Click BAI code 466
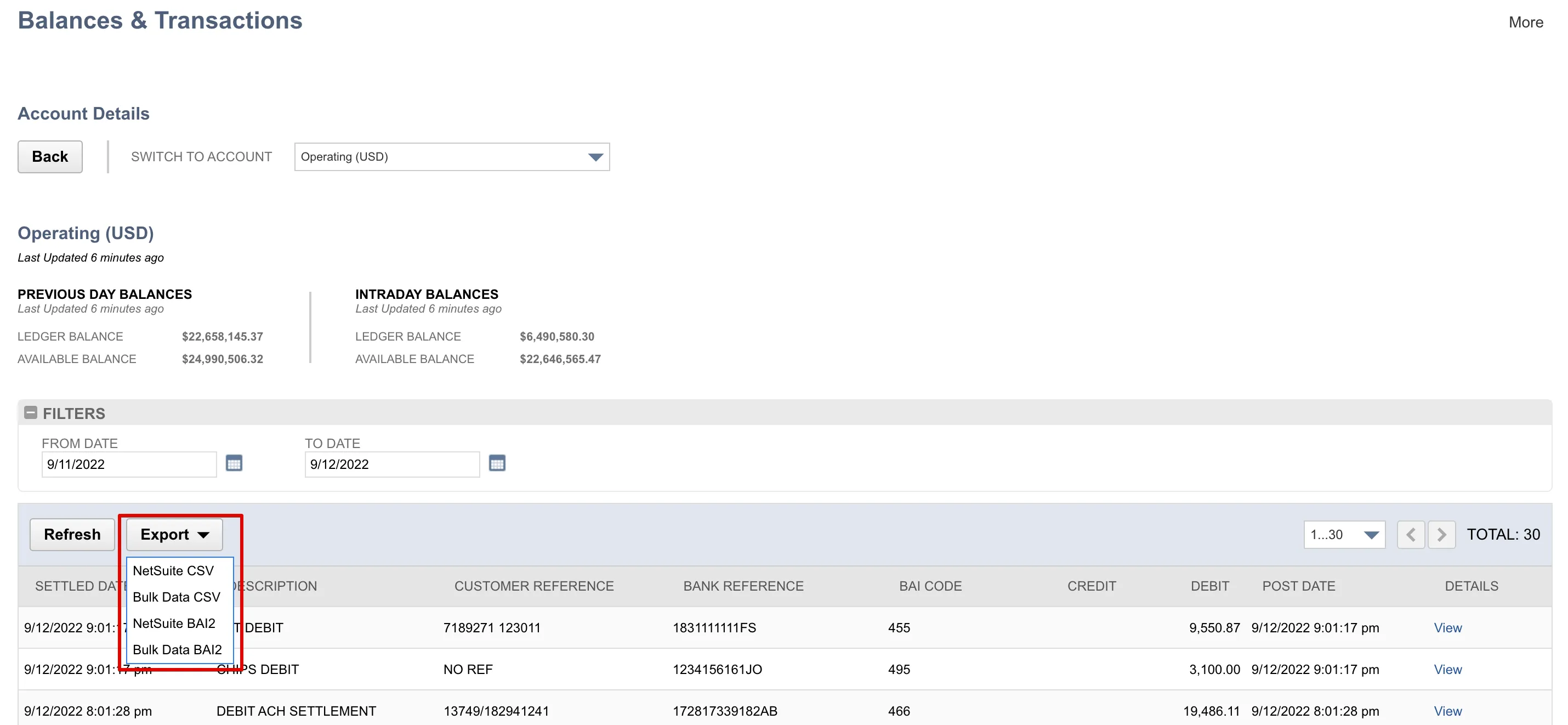This screenshot has width=1568, height=725. (x=899, y=711)
